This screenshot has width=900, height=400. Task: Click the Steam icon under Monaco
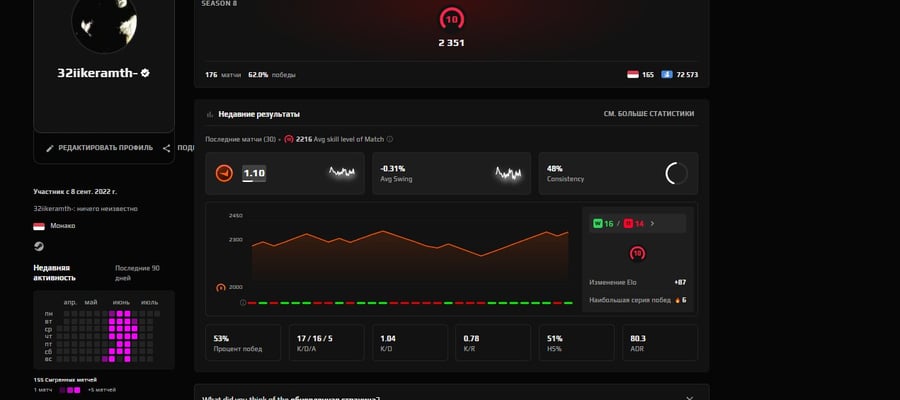38,246
